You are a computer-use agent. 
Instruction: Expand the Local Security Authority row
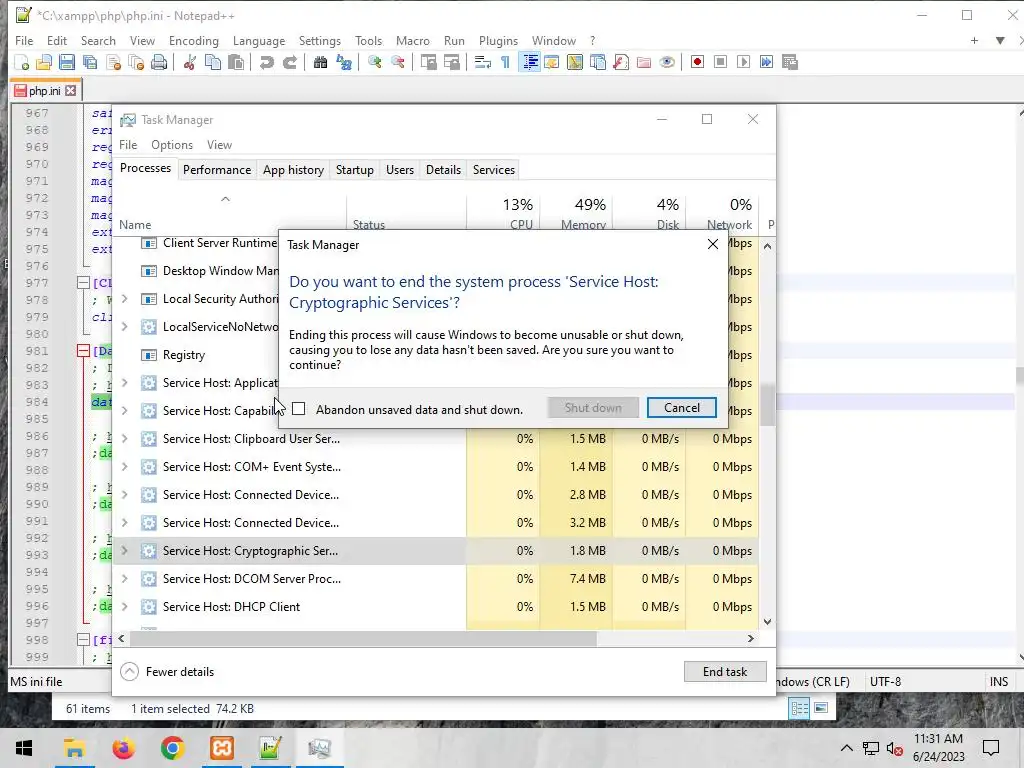click(x=125, y=298)
